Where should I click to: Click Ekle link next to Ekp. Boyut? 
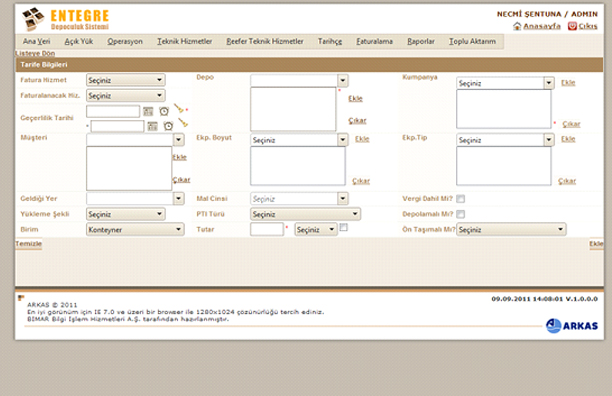point(362,139)
